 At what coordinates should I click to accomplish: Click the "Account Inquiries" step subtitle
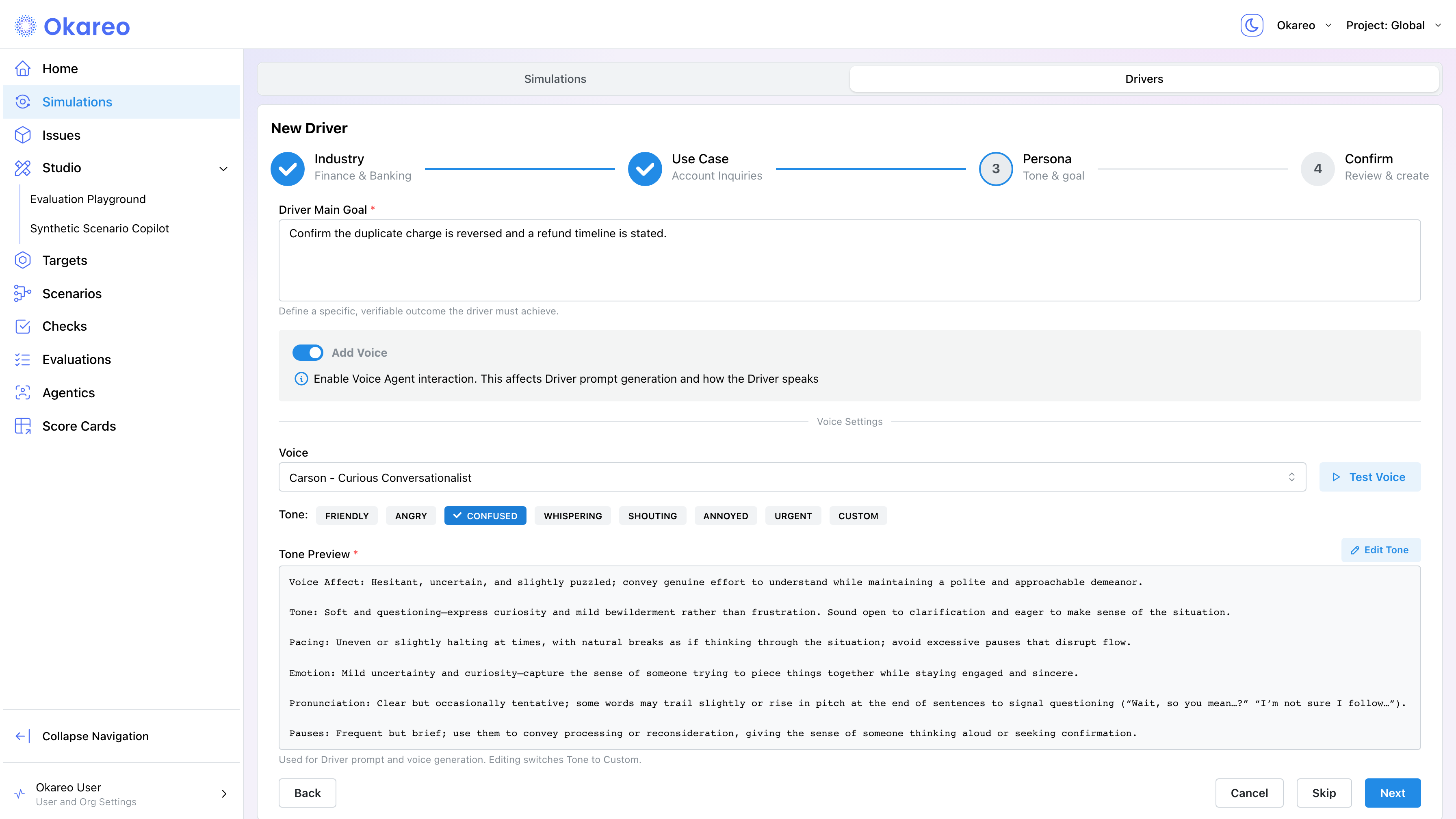pos(717,176)
